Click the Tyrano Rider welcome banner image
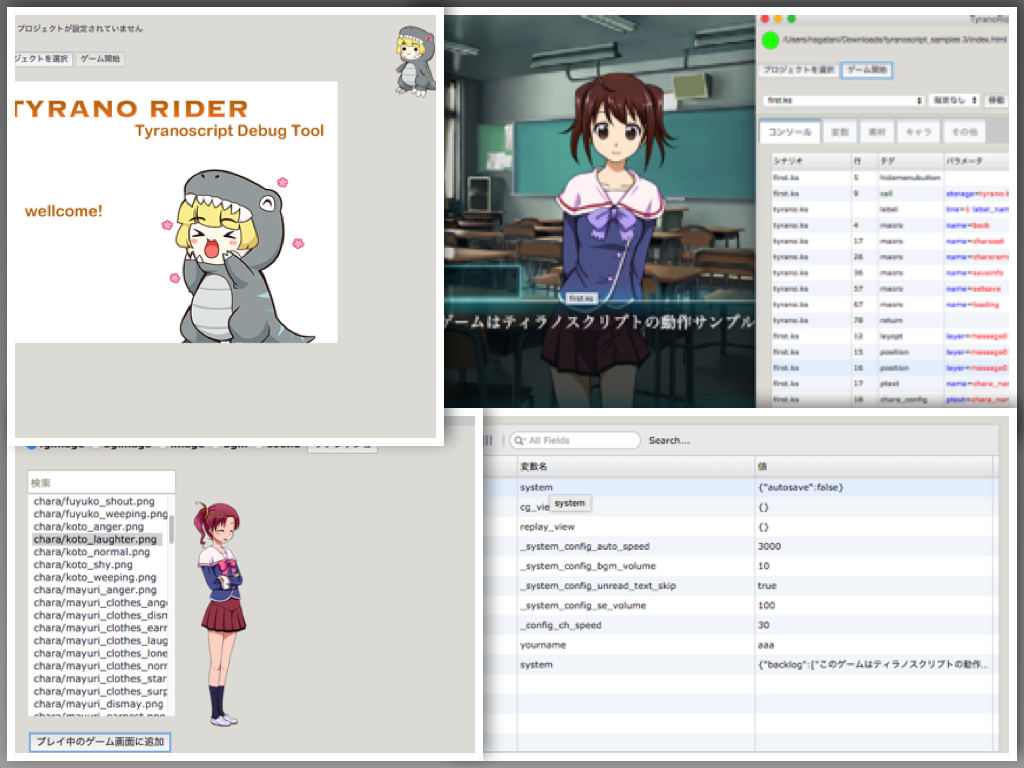This screenshot has width=1024, height=768. click(x=176, y=212)
